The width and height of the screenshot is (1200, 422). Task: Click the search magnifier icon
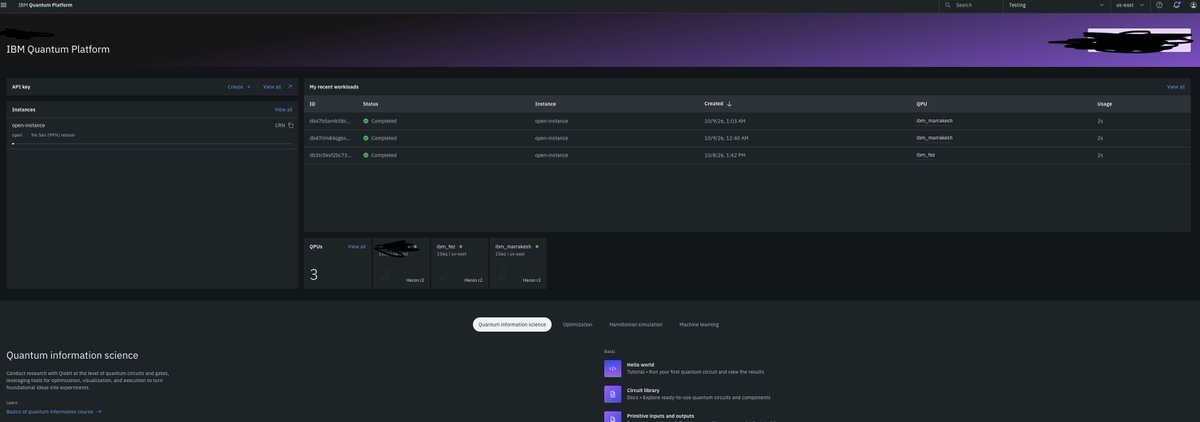(x=948, y=5)
